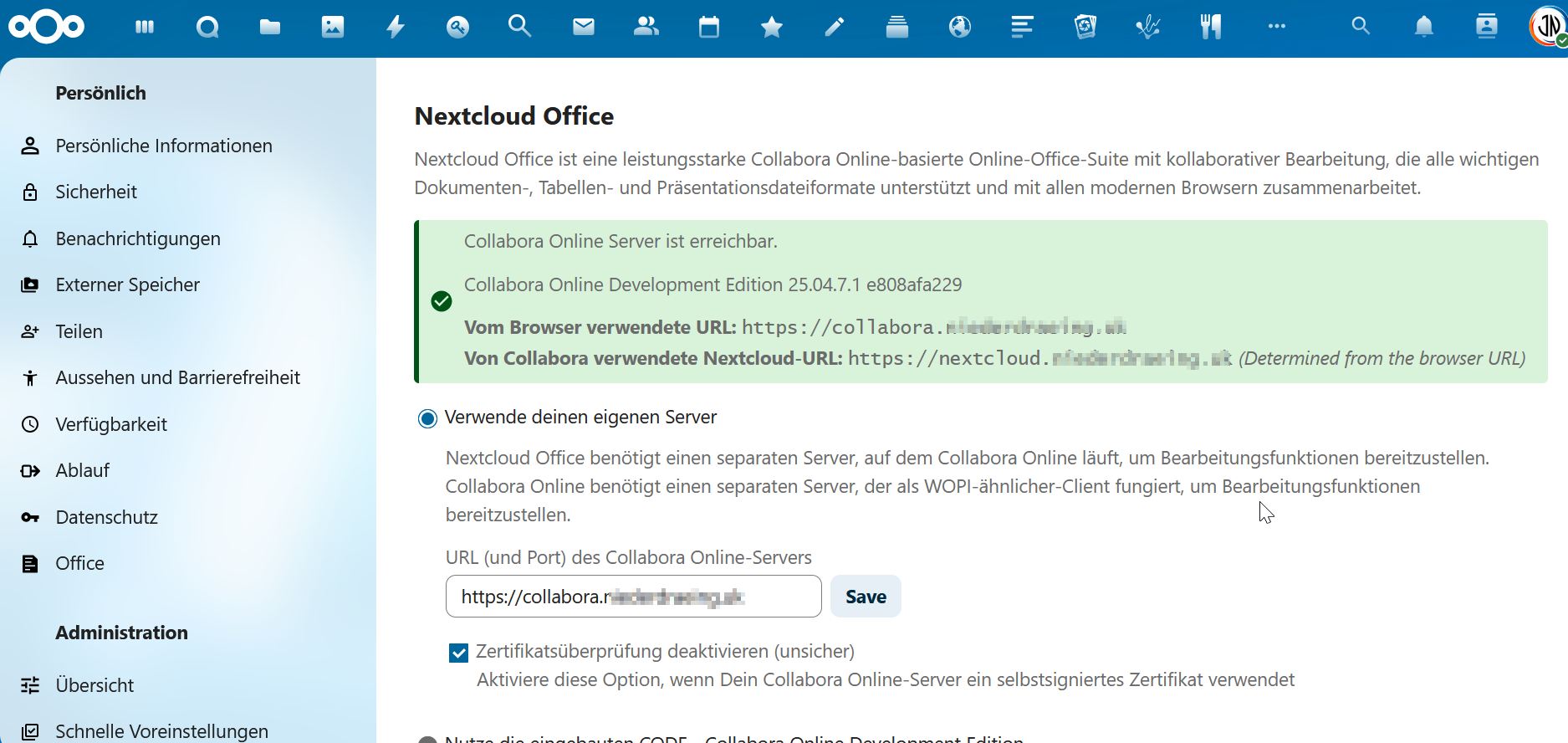Click the Collabora Online server URL field

coord(633,597)
